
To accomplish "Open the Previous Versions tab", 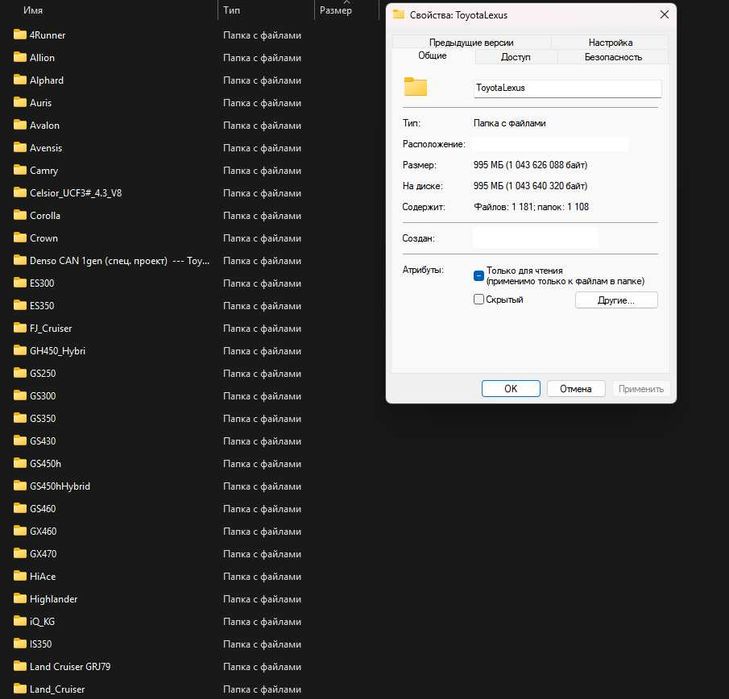I will pos(471,42).
